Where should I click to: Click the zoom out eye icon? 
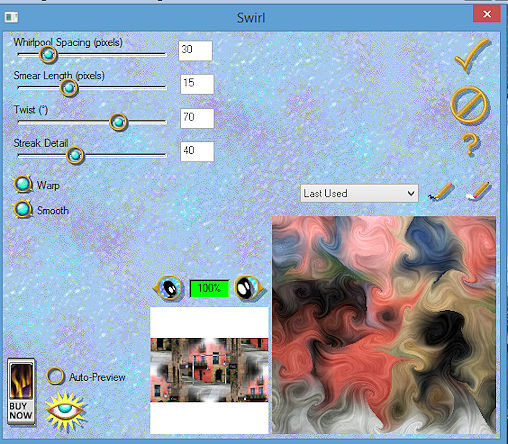(x=168, y=288)
